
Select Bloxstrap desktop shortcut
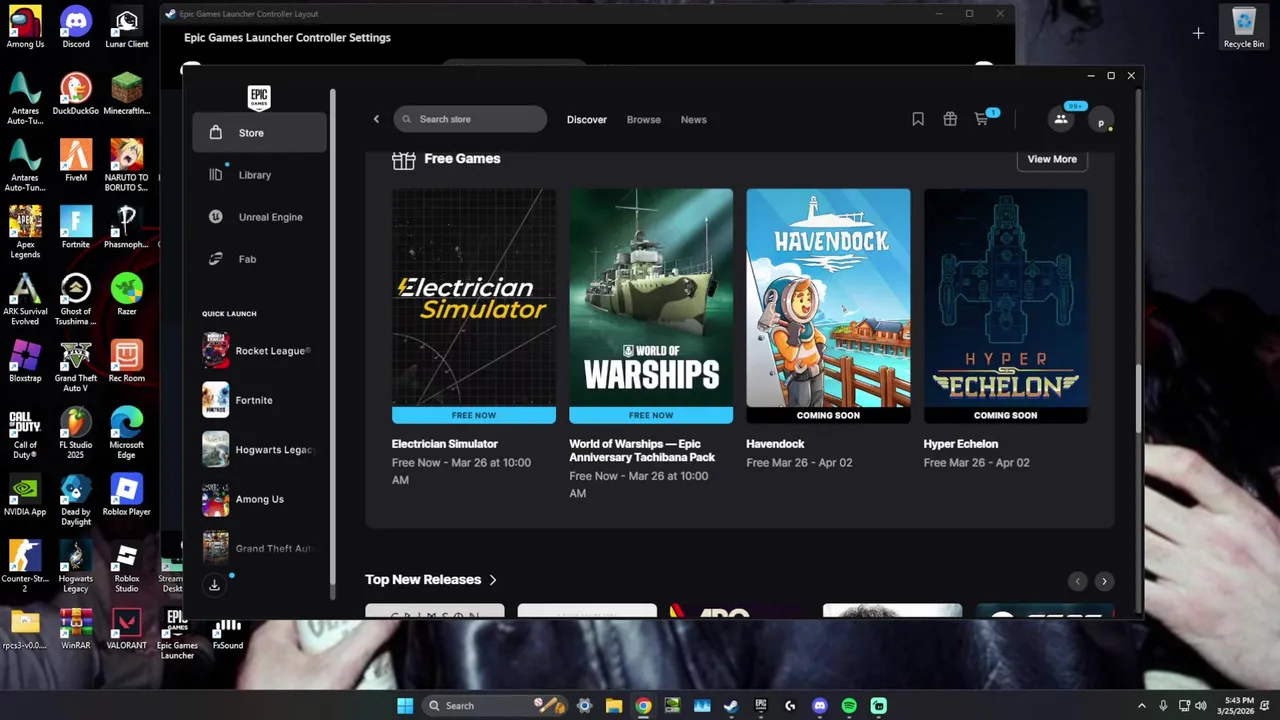pos(25,362)
